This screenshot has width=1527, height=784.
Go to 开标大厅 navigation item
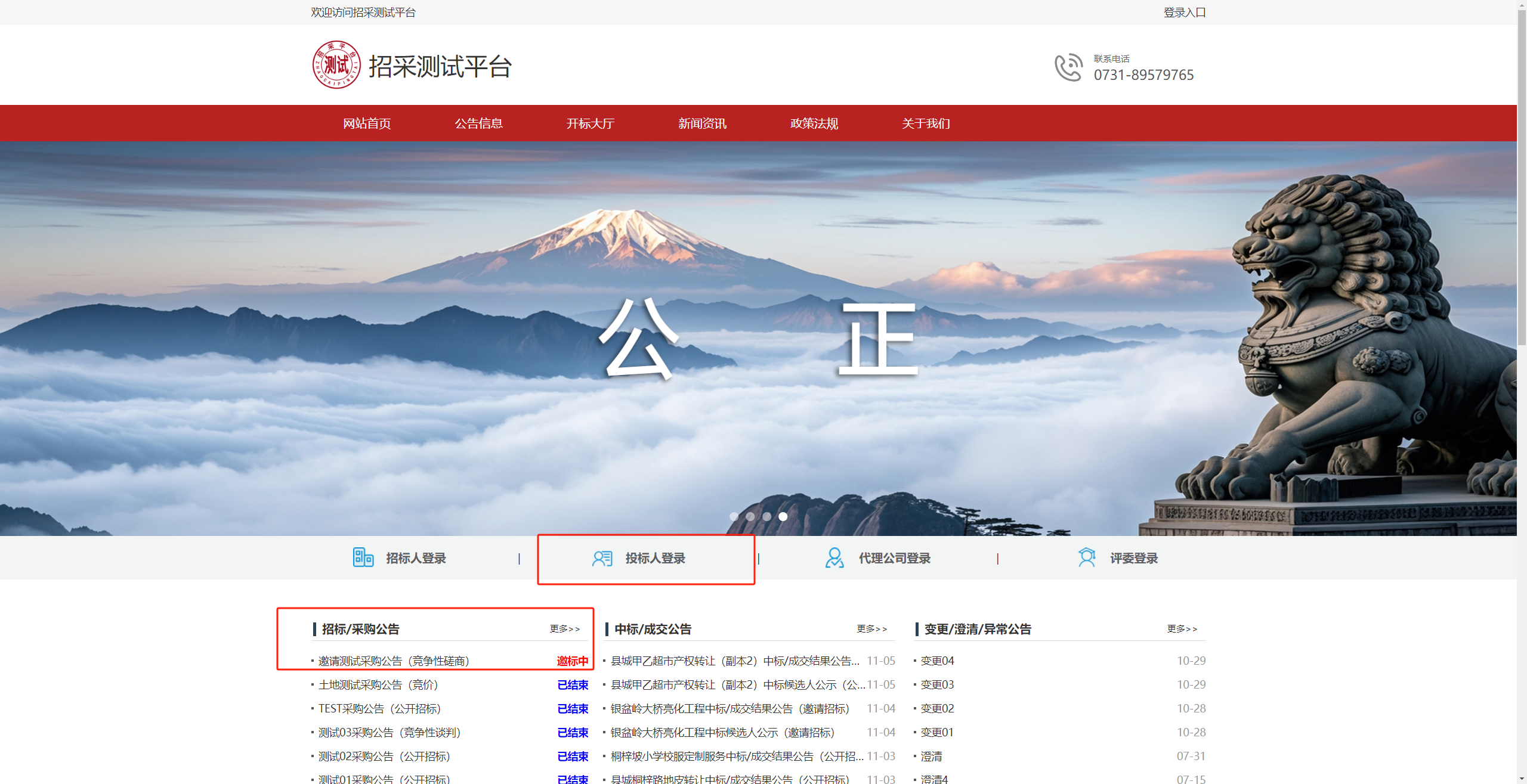tap(590, 123)
